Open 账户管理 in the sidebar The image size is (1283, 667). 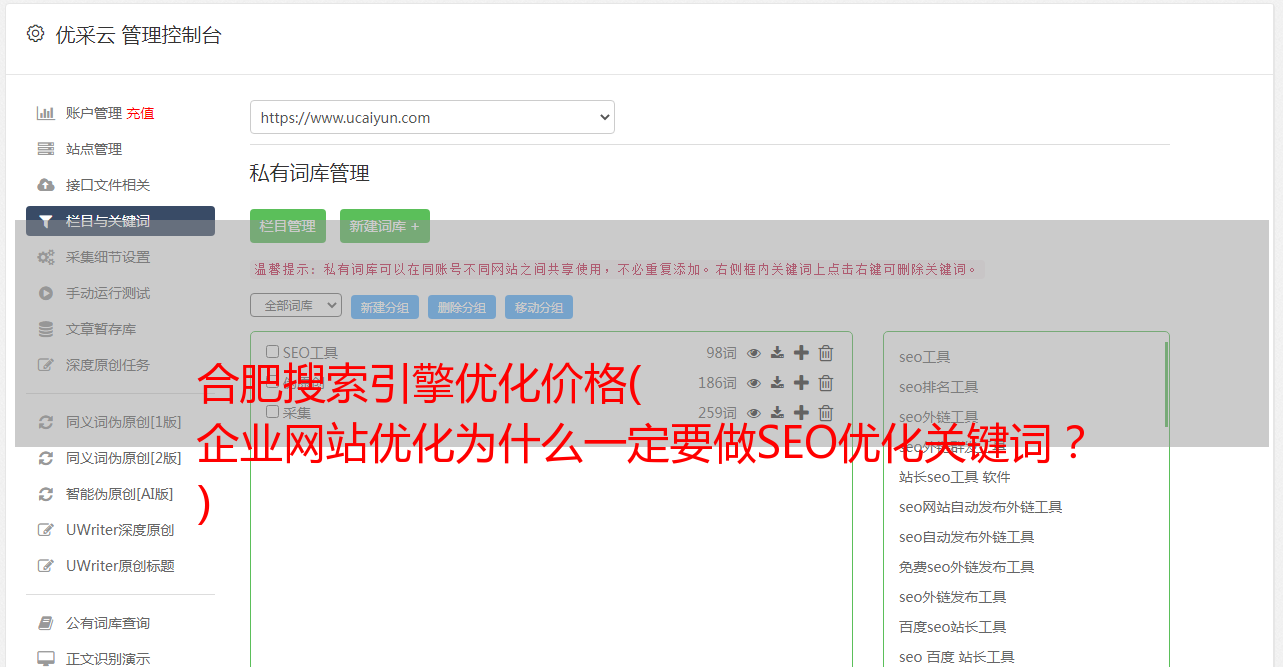tap(94, 113)
